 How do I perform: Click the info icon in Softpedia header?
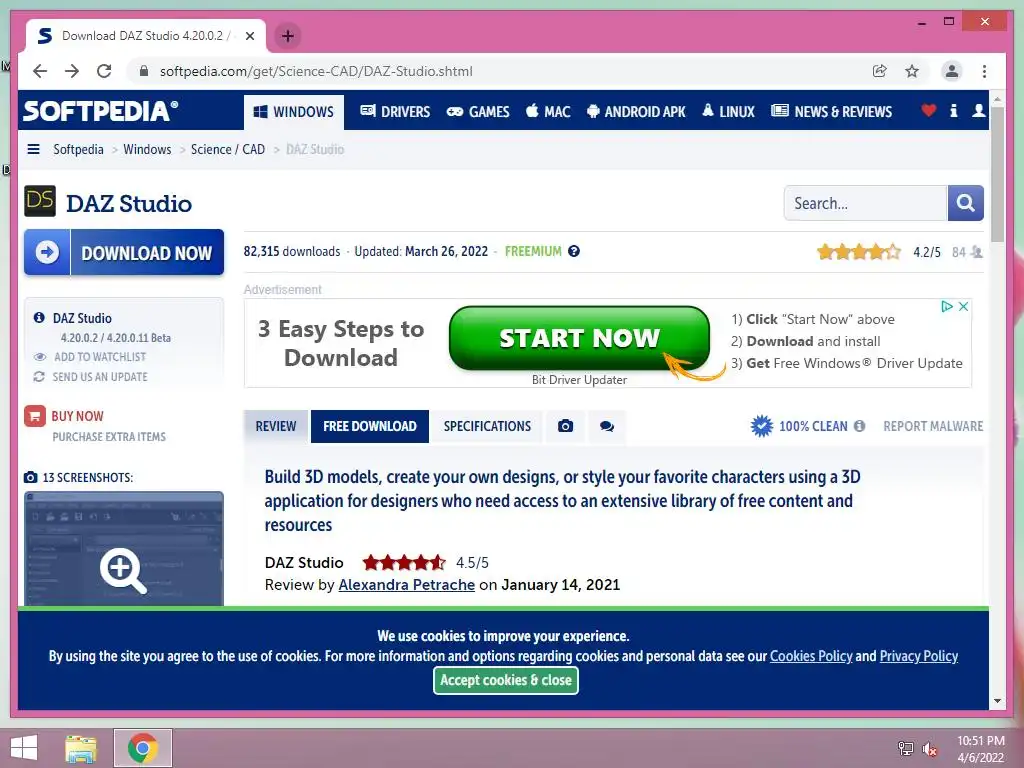click(x=953, y=110)
